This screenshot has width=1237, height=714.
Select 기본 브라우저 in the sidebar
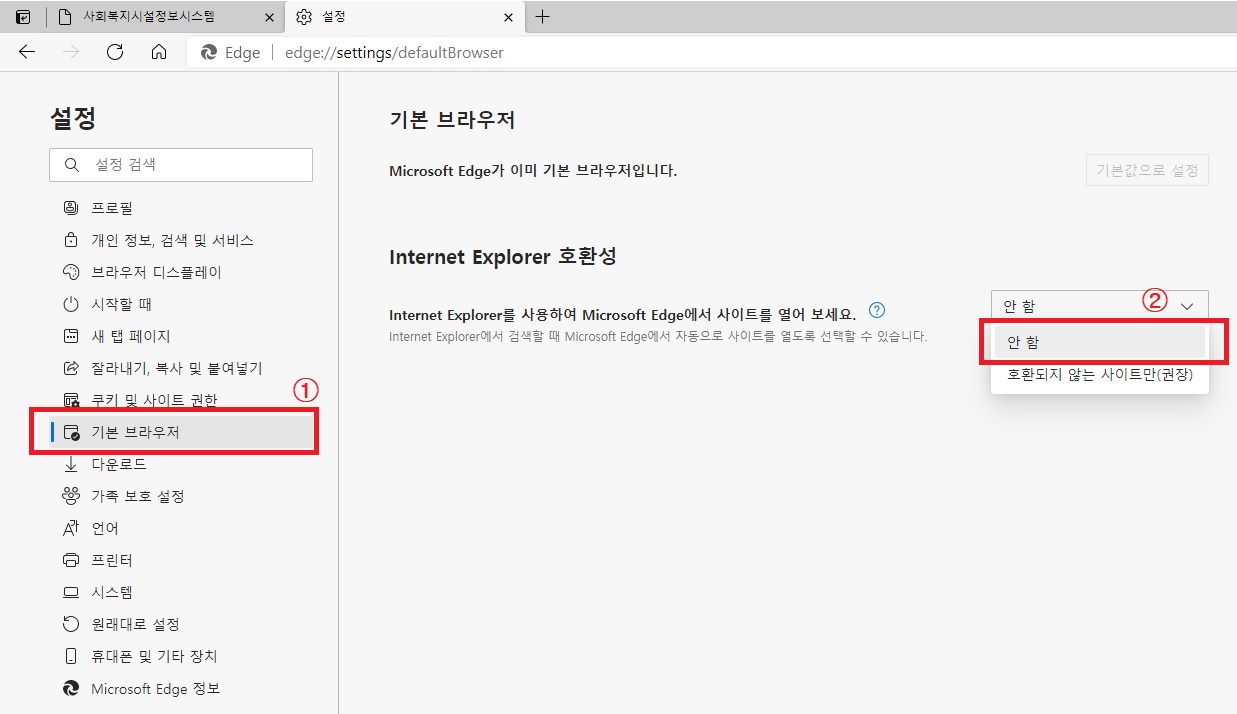(x=181, y=432)
